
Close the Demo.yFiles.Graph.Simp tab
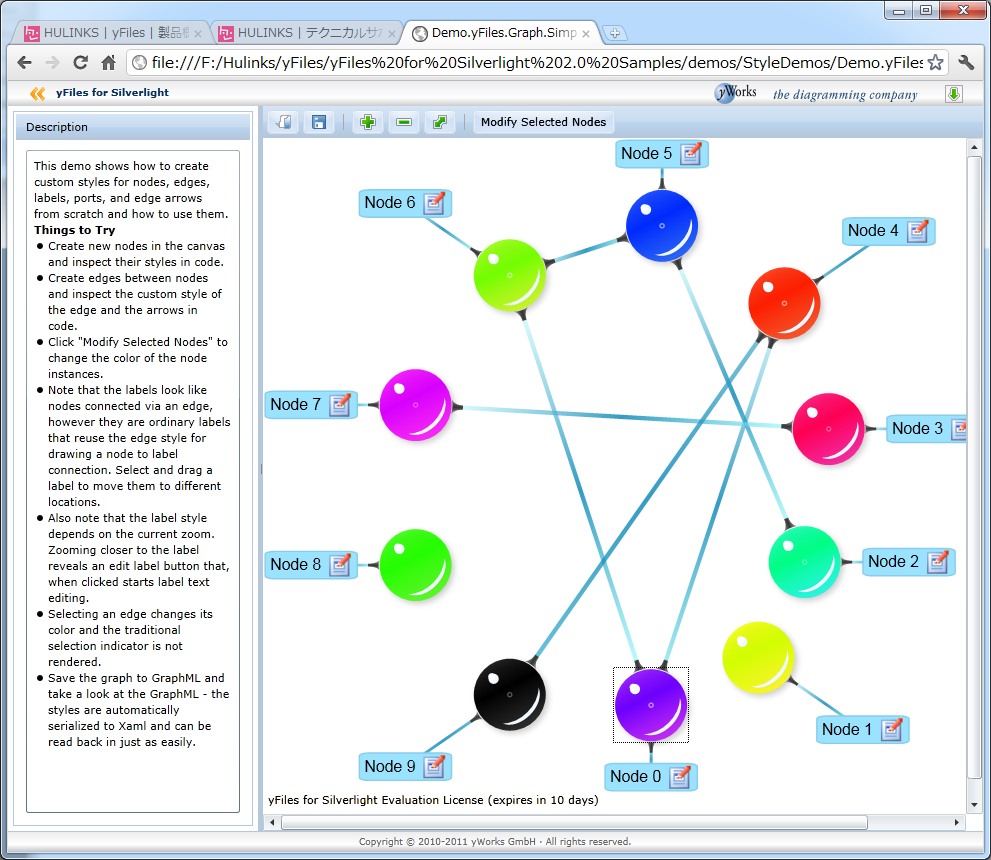(x=586, y=33)
